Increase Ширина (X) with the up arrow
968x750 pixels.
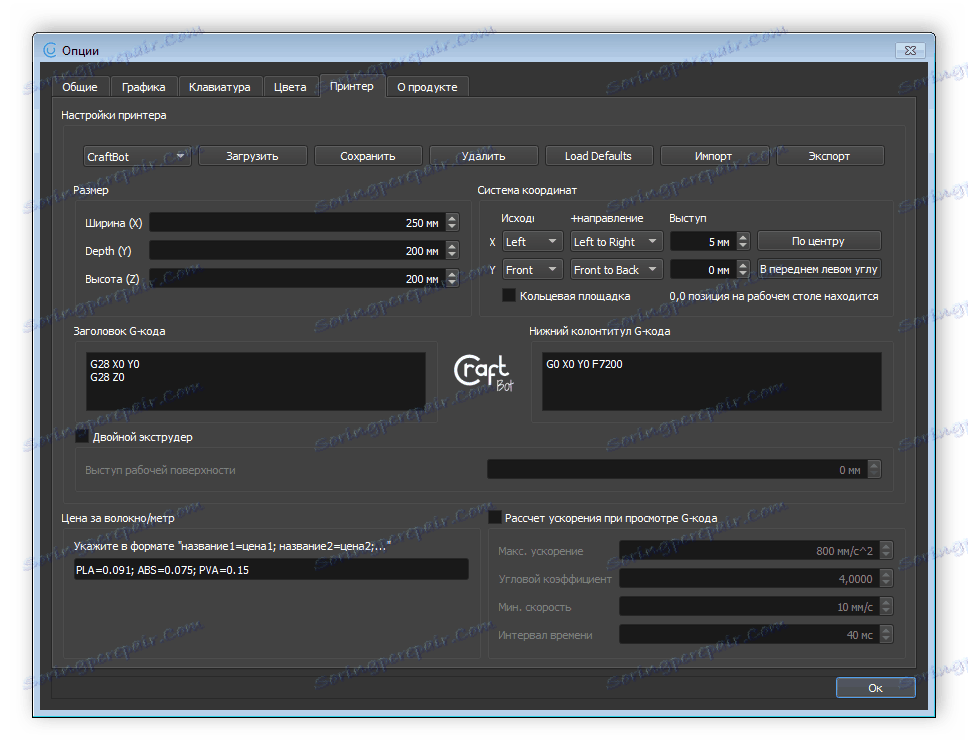[452, 219]
